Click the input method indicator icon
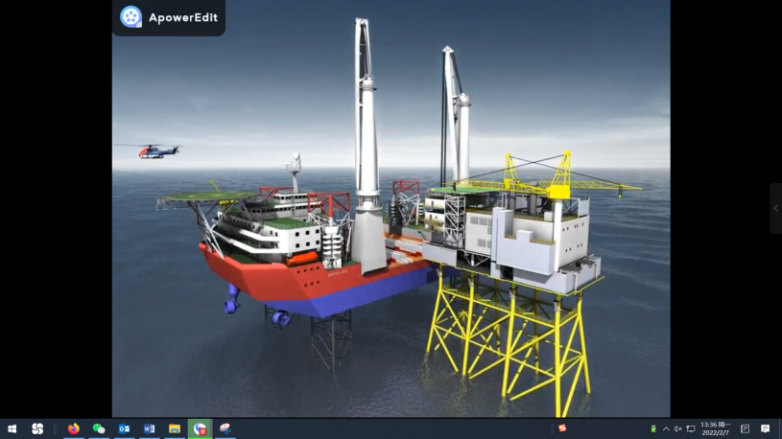 [x=745, y=429]
